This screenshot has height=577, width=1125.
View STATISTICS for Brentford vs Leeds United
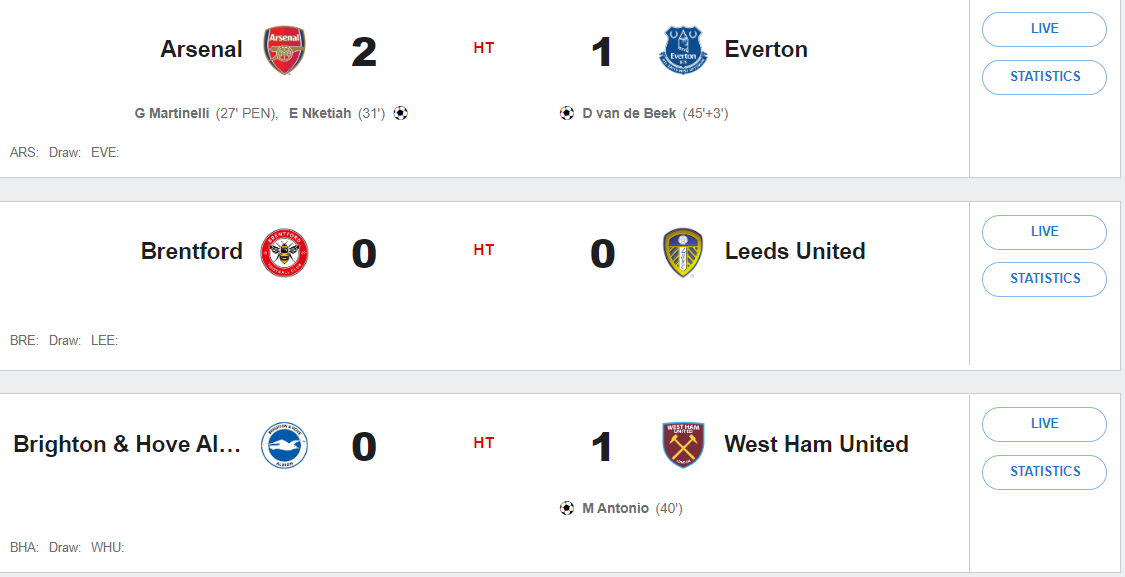pyautogui.click(x=1044, y=279)
